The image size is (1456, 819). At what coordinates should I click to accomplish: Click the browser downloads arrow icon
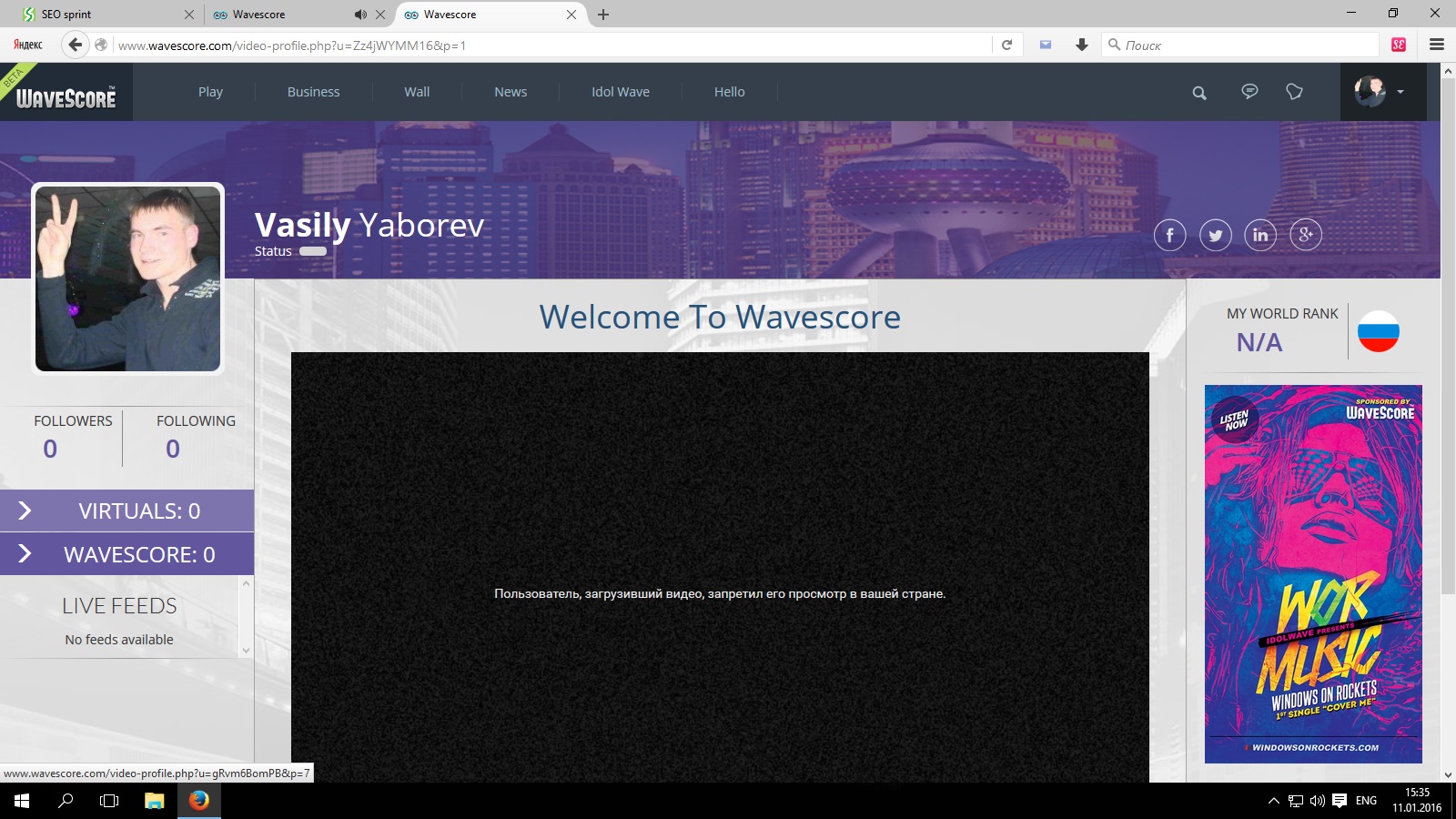pyautogui.click(x=1081, y=45)
